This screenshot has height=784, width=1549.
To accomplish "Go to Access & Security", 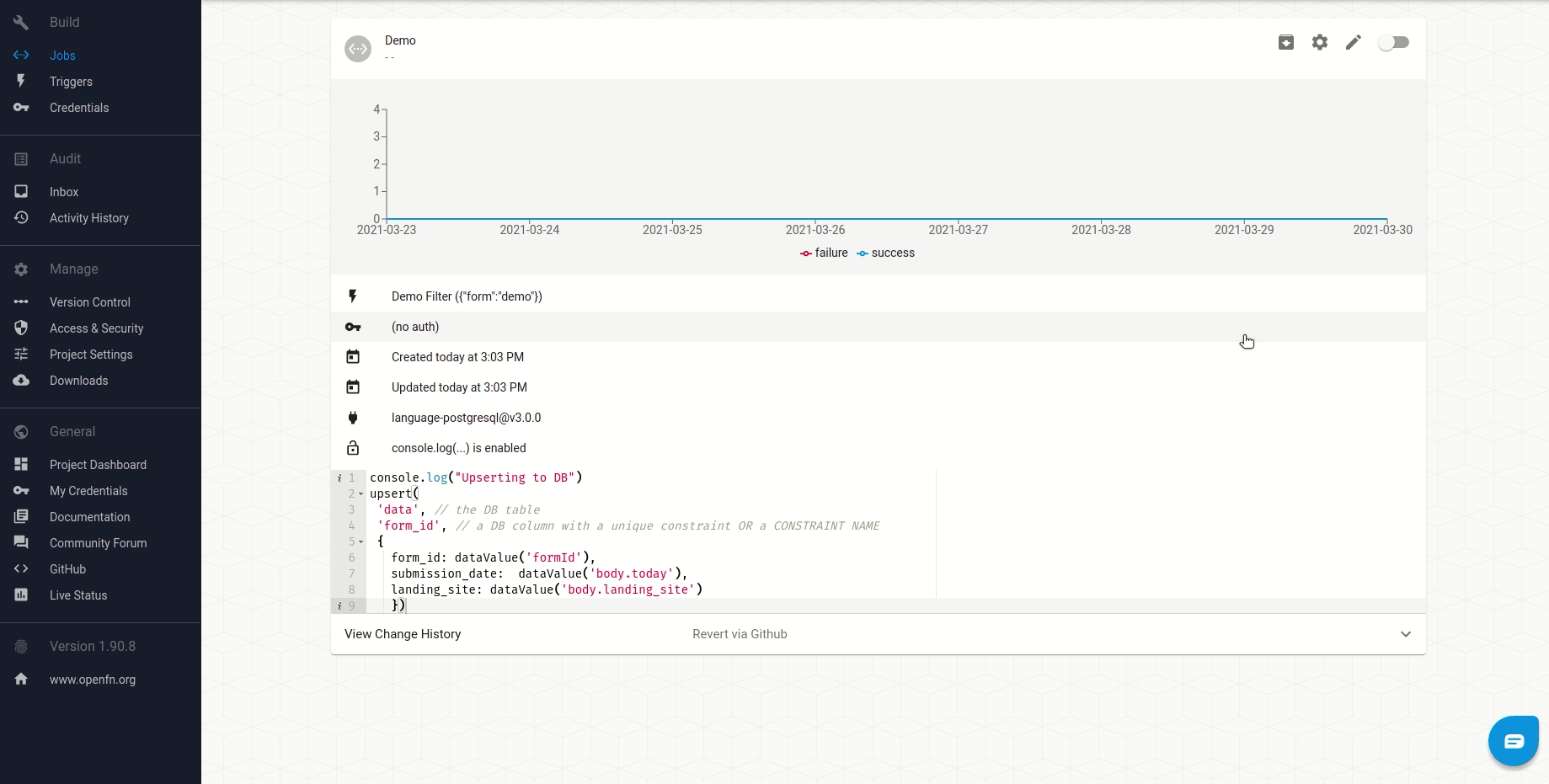I will coord(97,328).
